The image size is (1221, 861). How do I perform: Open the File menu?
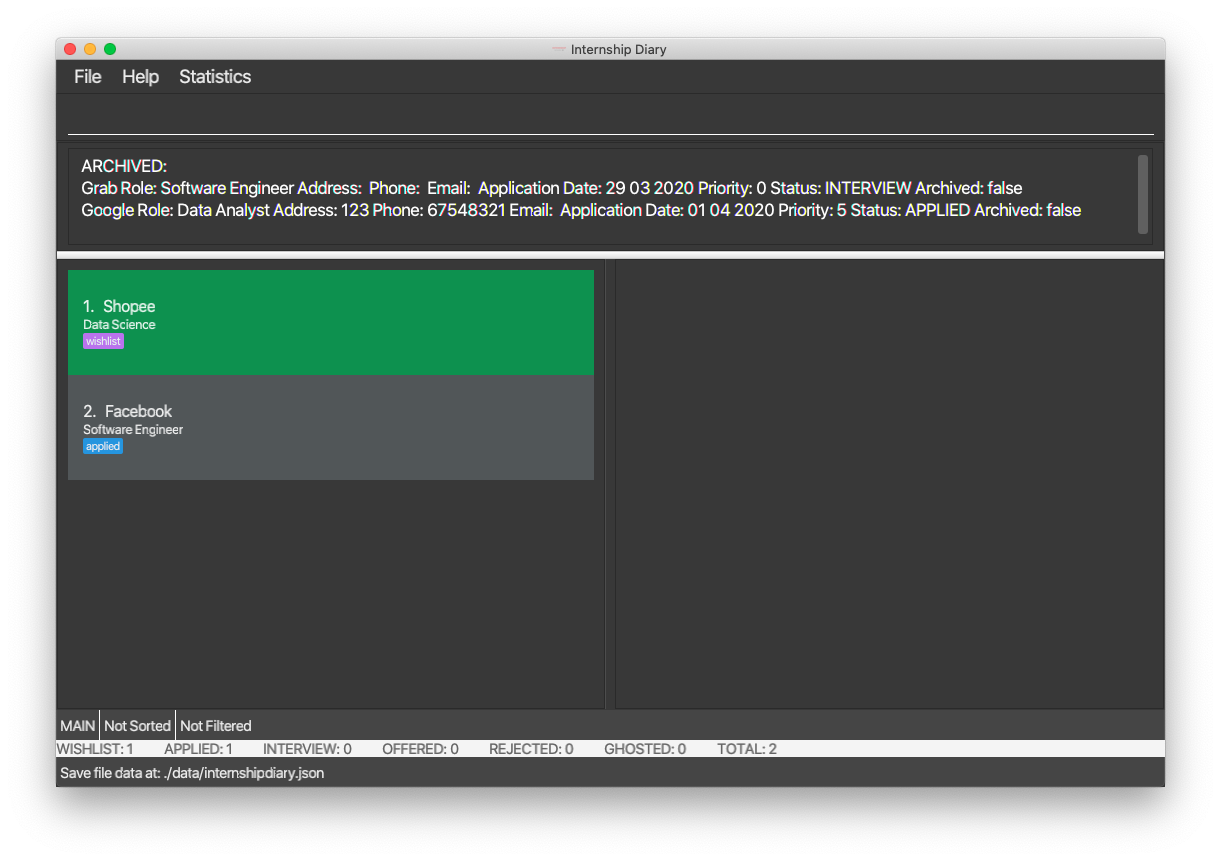pos(88,77)
